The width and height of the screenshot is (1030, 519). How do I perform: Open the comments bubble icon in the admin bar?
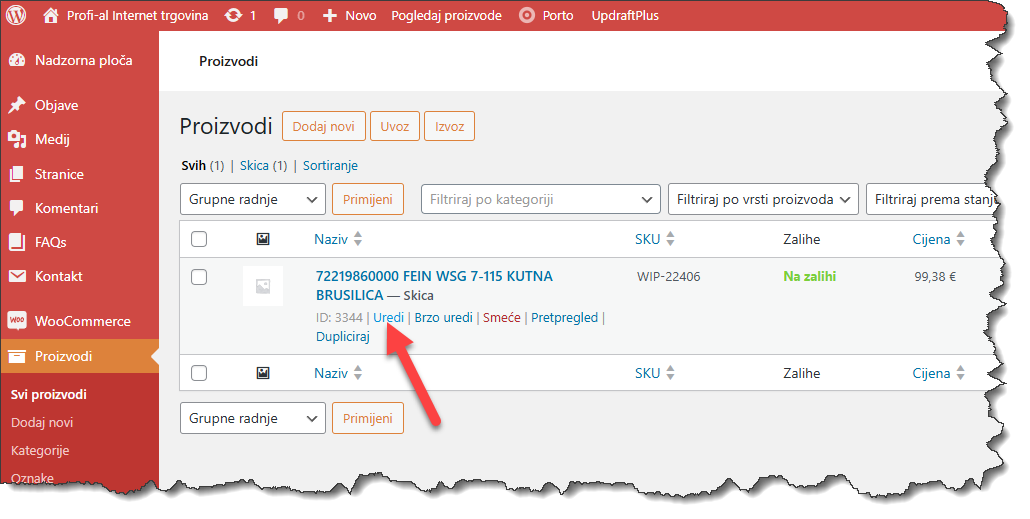pyautogui.click(x=281, y=16)
